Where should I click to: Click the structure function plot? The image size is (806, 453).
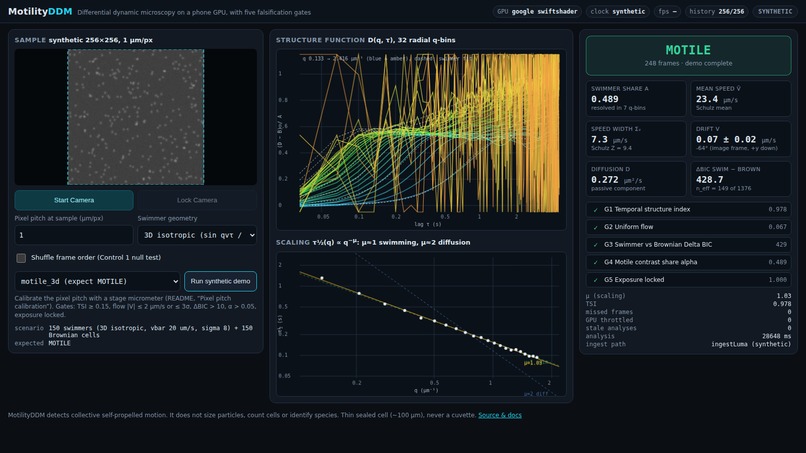point(421,139)
